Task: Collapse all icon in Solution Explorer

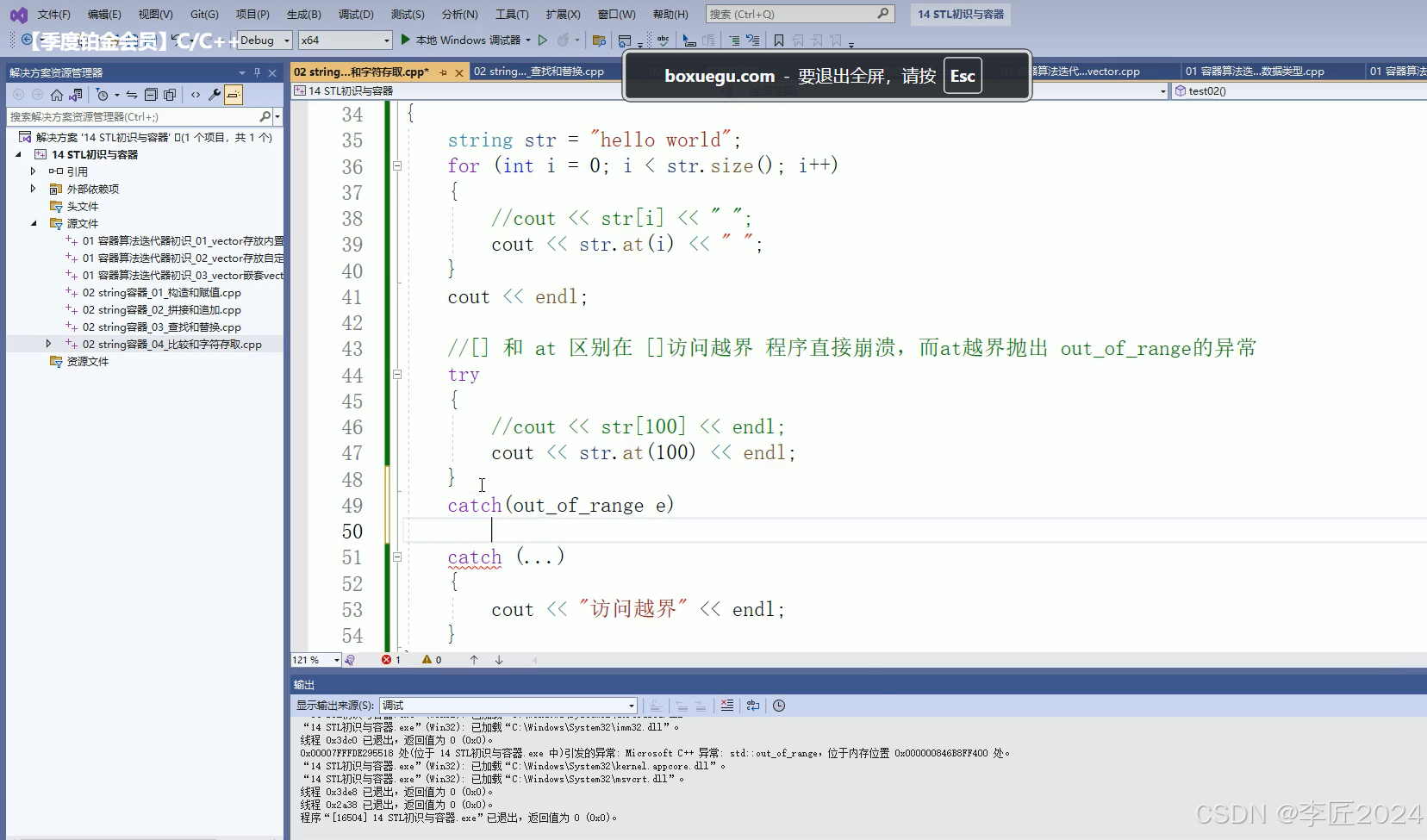Action: [151, 95]
